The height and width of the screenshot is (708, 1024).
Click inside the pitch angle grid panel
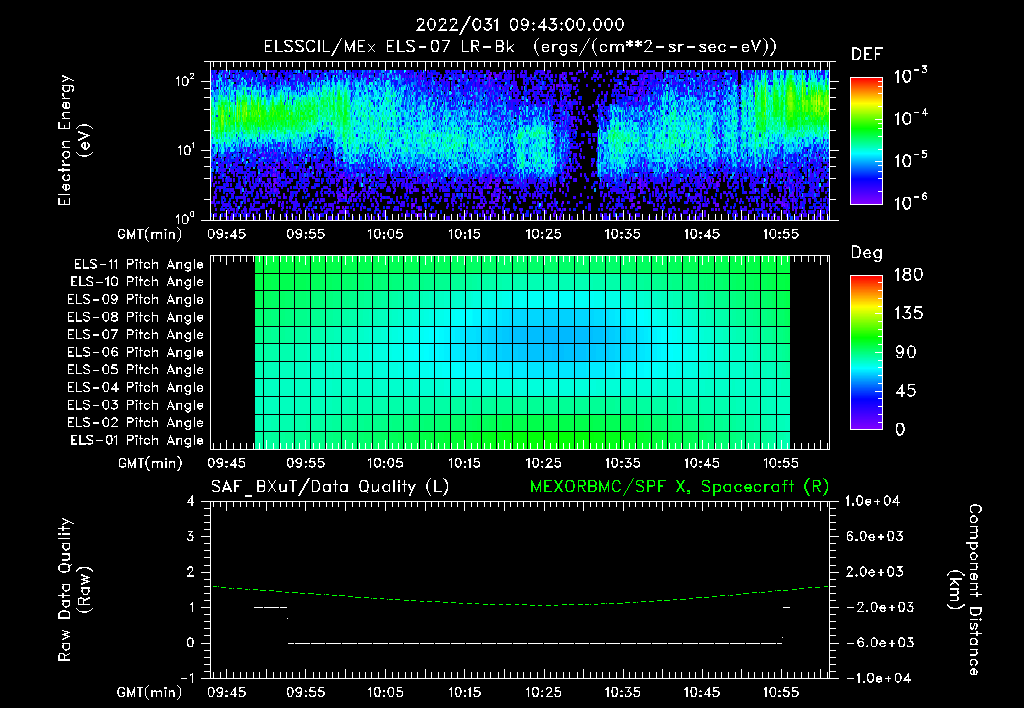click(520, 353)
